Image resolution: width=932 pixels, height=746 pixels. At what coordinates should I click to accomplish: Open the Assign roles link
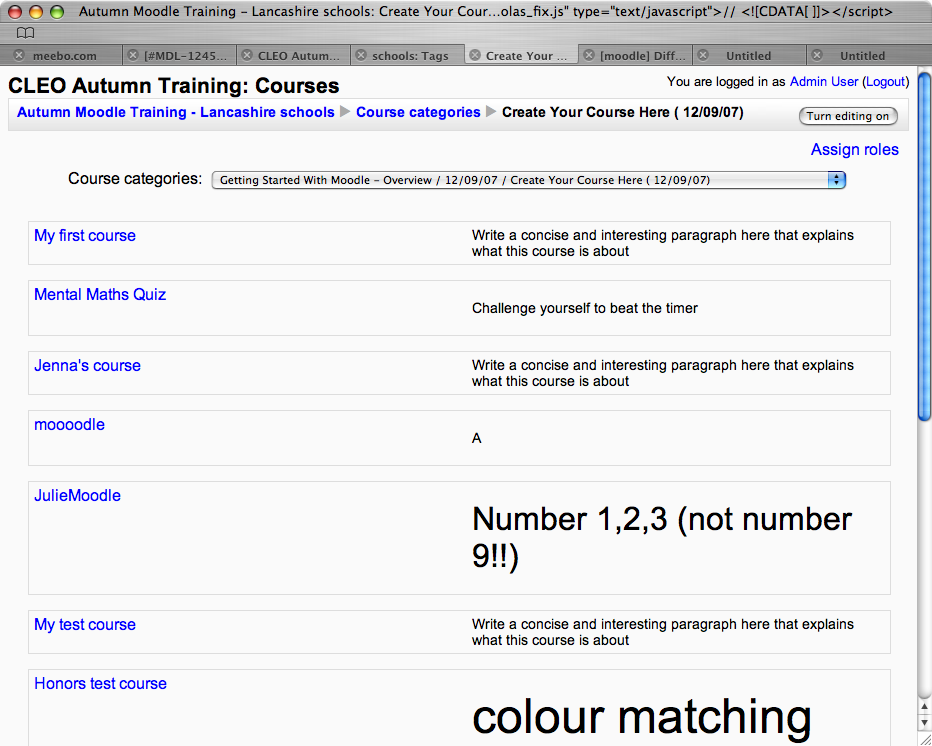855,149
